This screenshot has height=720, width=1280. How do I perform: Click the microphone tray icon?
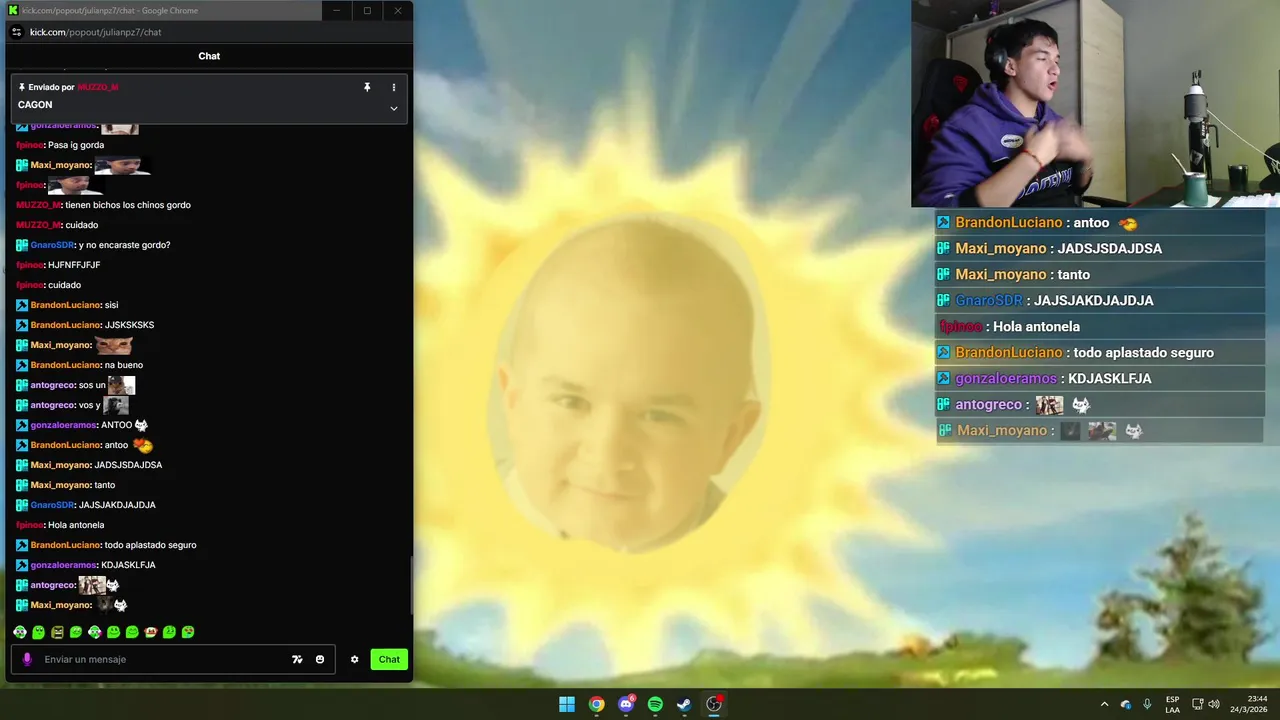click(x=1147, y=704)
